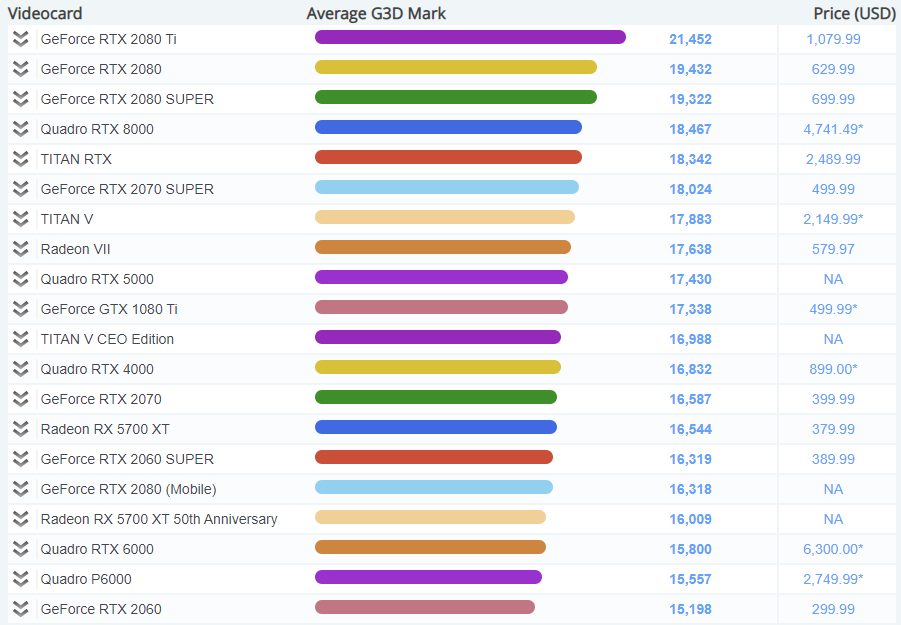Click the 15,198 G3D Mark score
This screenshot has height=625, width=901.
coord(691,609)
